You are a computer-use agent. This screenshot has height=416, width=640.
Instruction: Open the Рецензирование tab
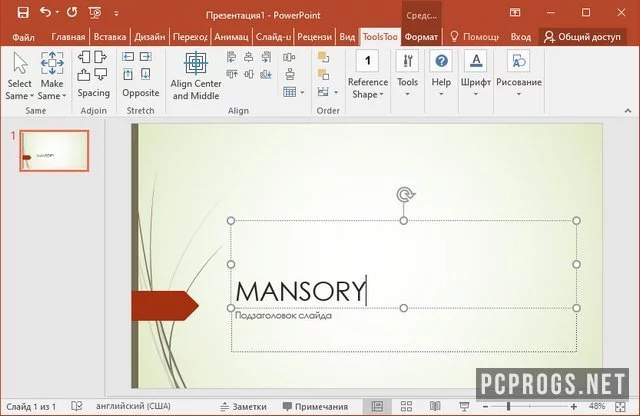(x=314, y=37)
